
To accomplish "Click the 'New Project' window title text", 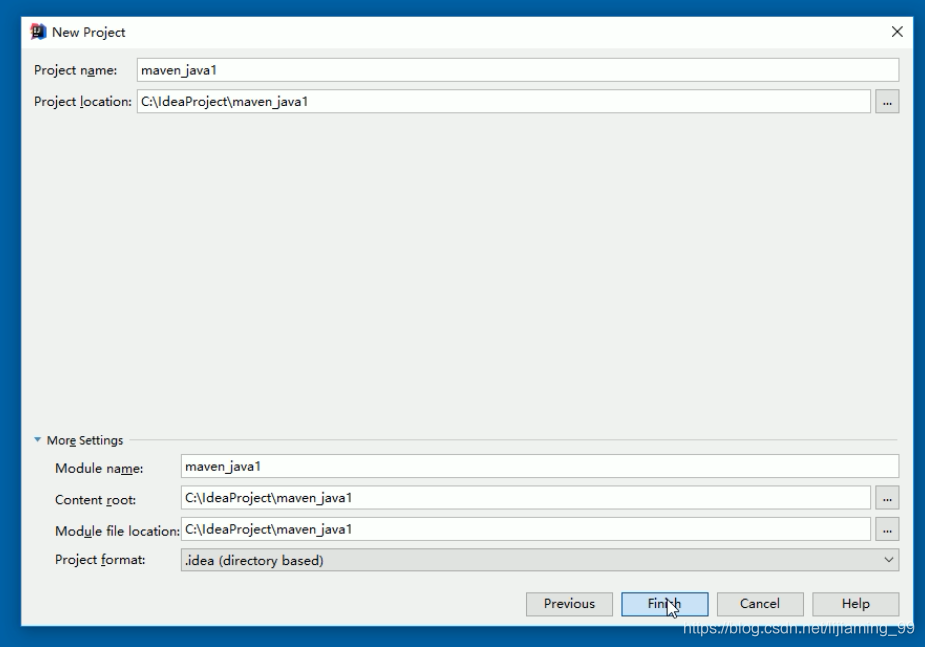I will 88,32.
